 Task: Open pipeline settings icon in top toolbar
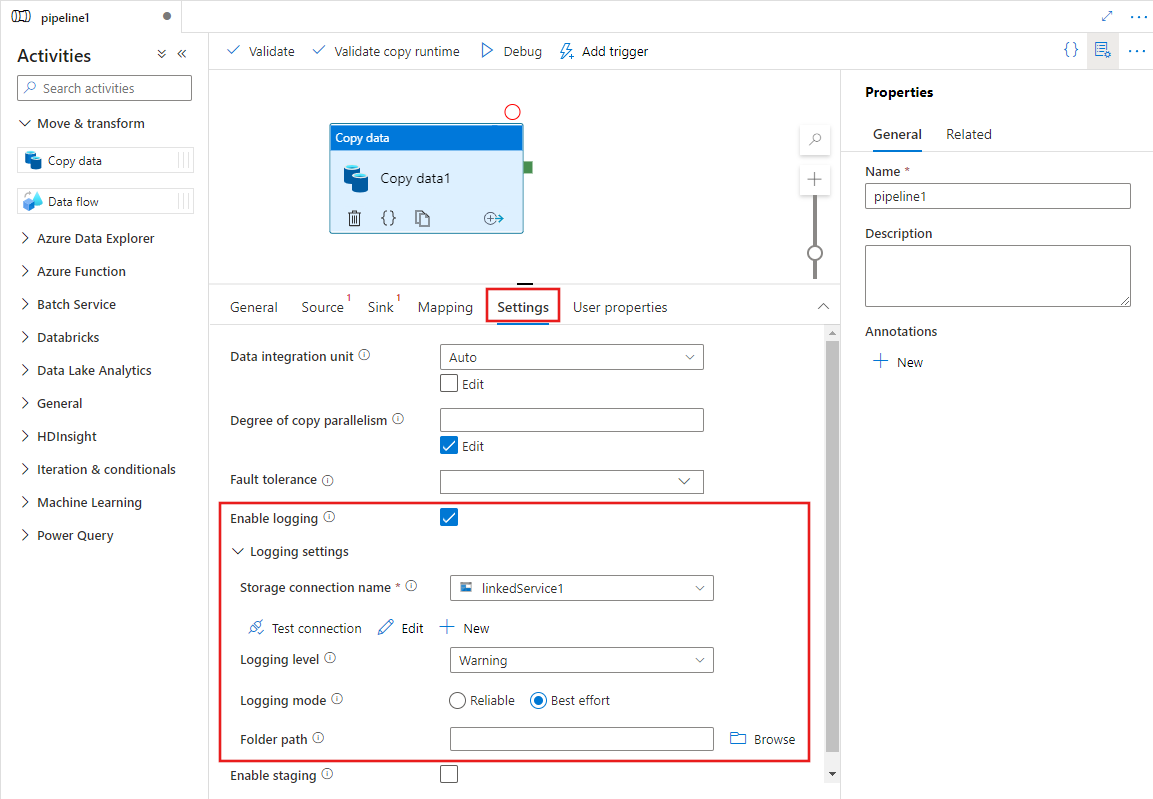[1102, 50]
